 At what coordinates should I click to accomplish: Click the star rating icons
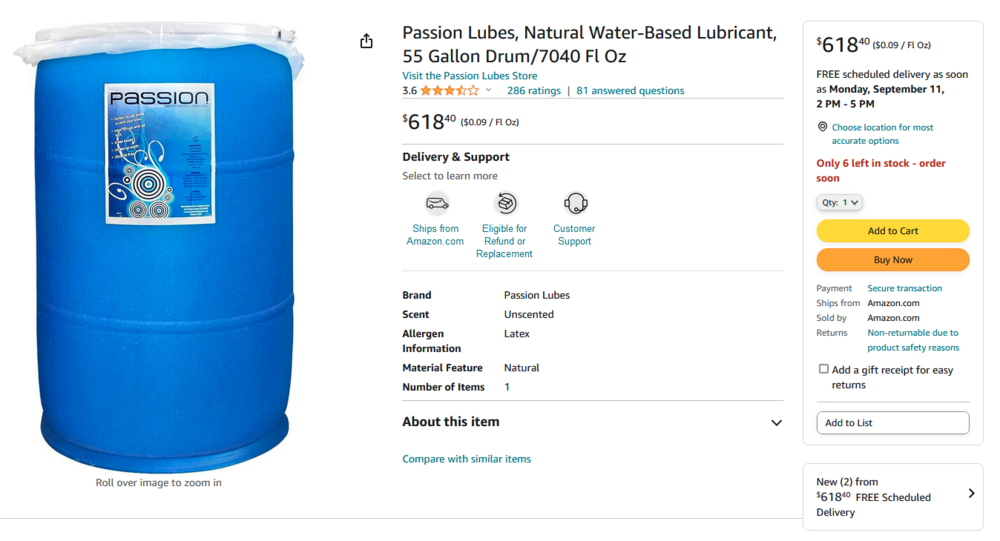point(449,91)
